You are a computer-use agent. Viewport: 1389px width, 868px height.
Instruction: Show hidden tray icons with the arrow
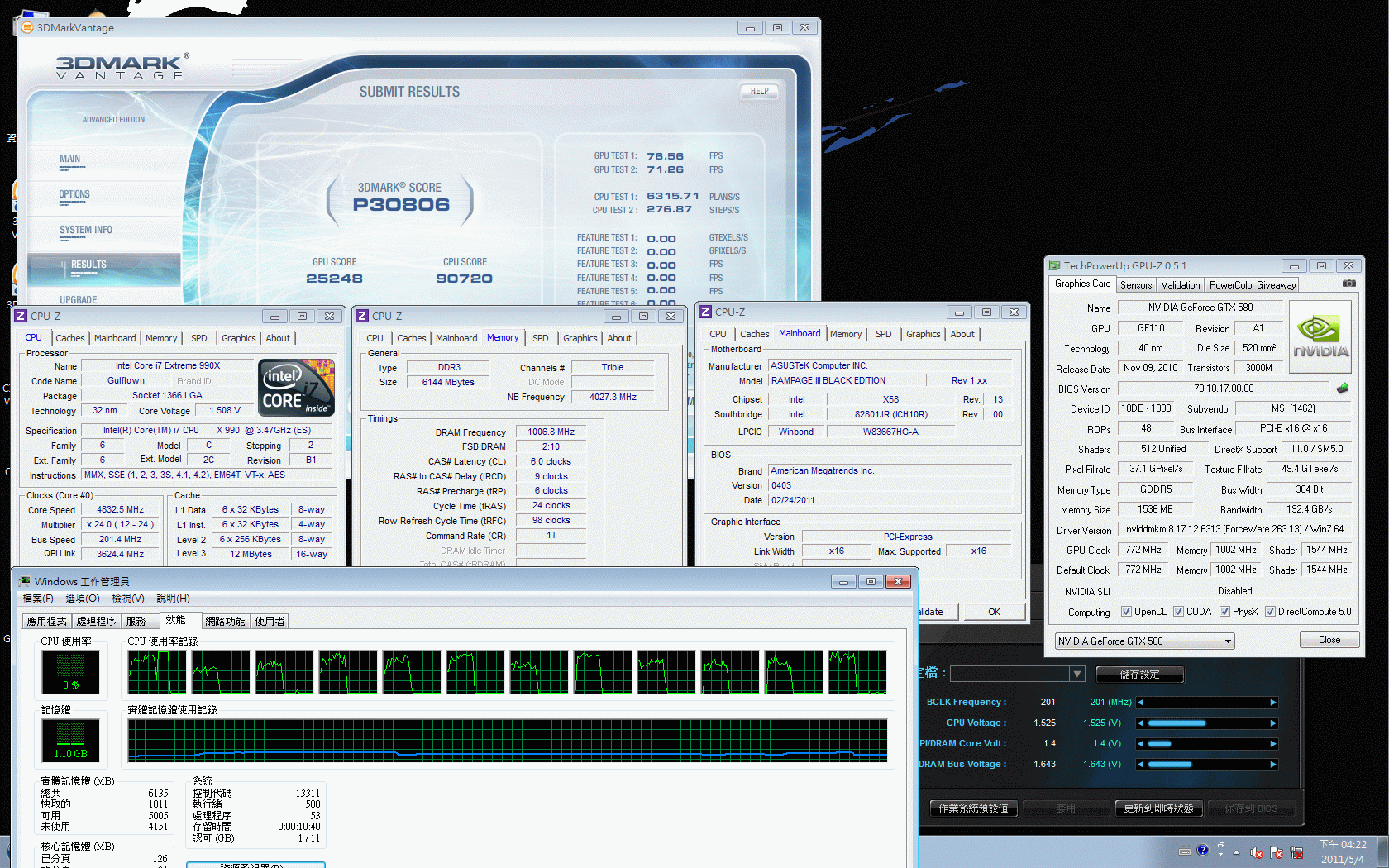1237,852
